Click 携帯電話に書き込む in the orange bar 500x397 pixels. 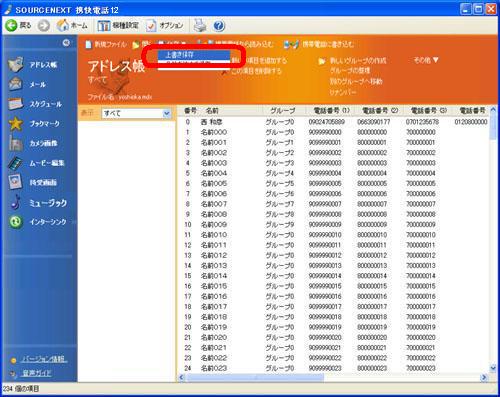[x=319, y=44]
